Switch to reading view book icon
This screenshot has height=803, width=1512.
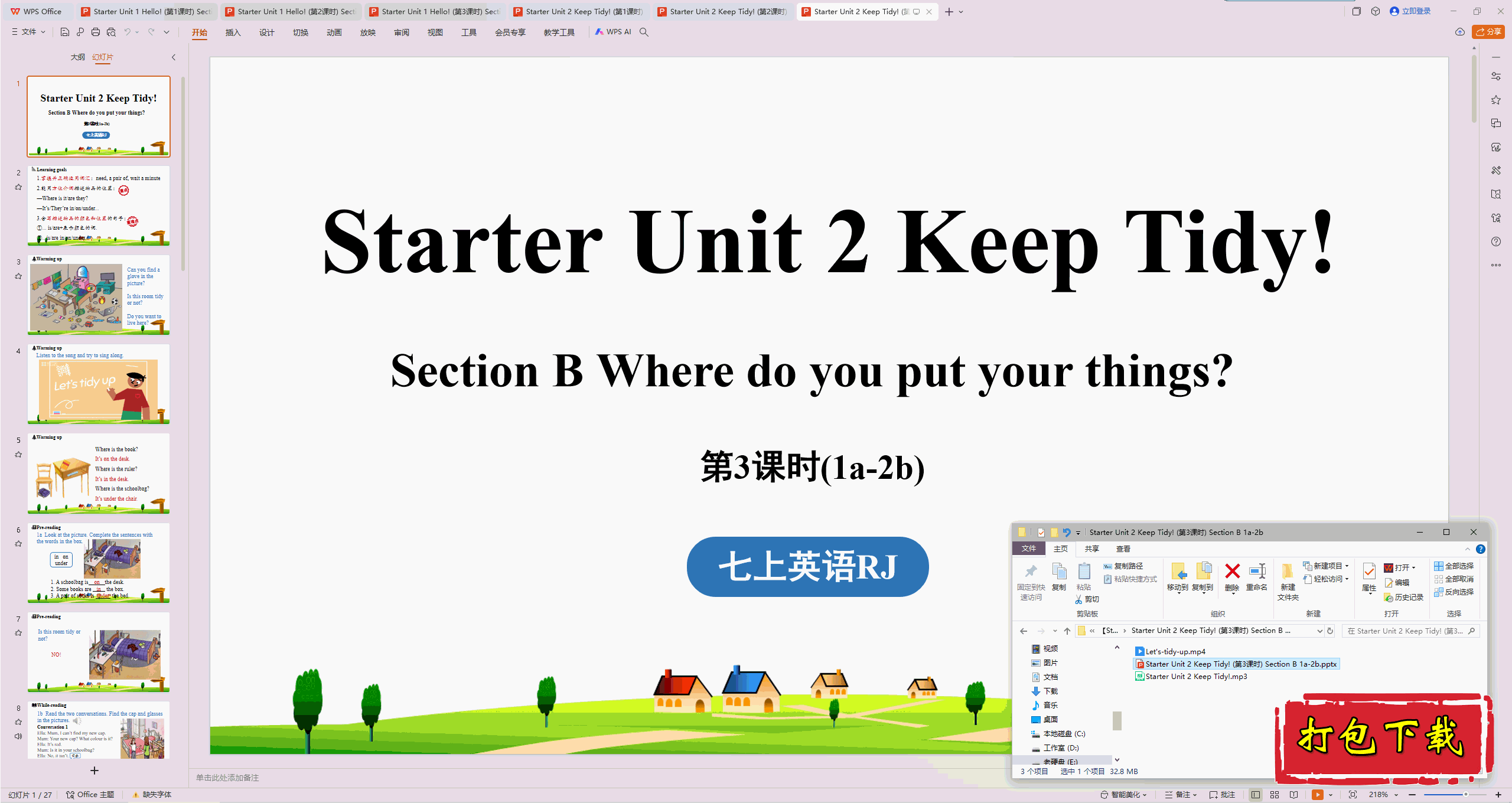click(x=1294, y=795)
